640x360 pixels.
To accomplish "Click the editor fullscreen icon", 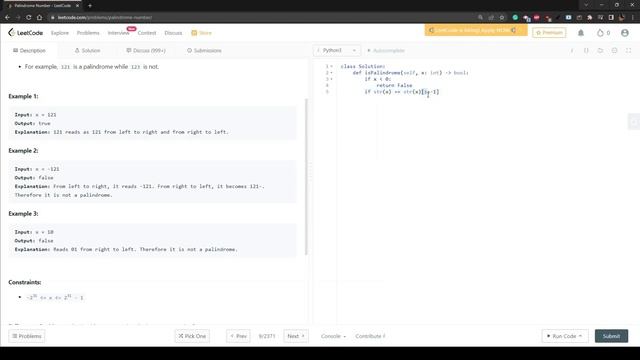I will point(628,51).
